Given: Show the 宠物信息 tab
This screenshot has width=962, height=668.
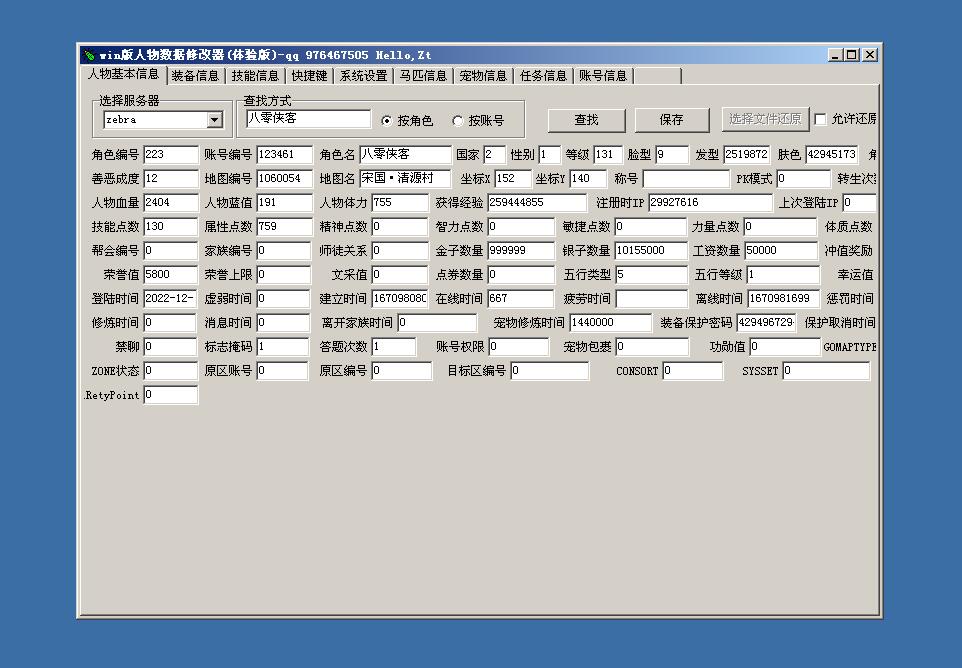Looking at the screenshot, I should pos(483,75).
